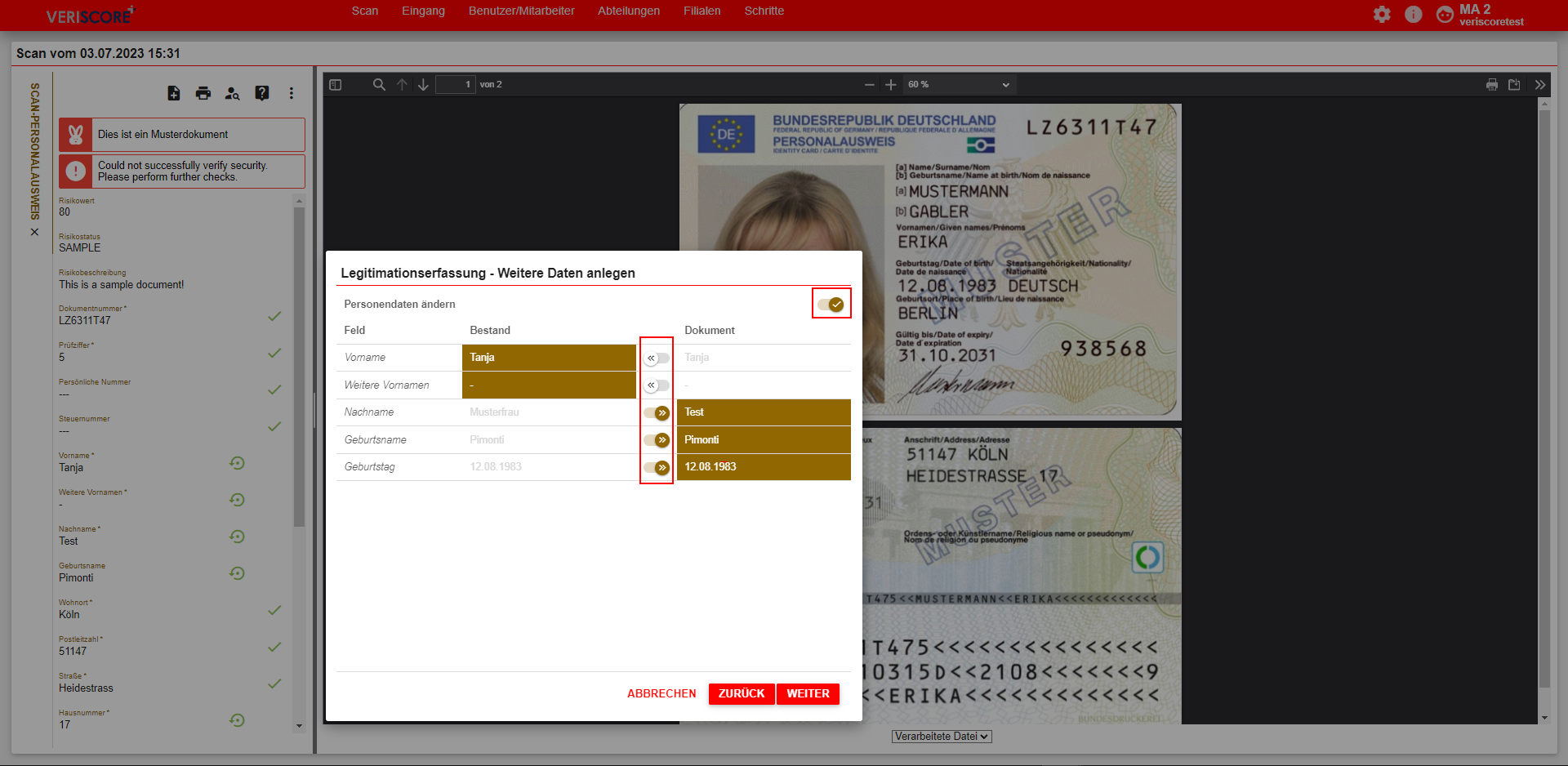The width and height of the screenshot is (1568, 766).
Task: Select Dokument value Pimonti
Action: (x=764, y=440)
